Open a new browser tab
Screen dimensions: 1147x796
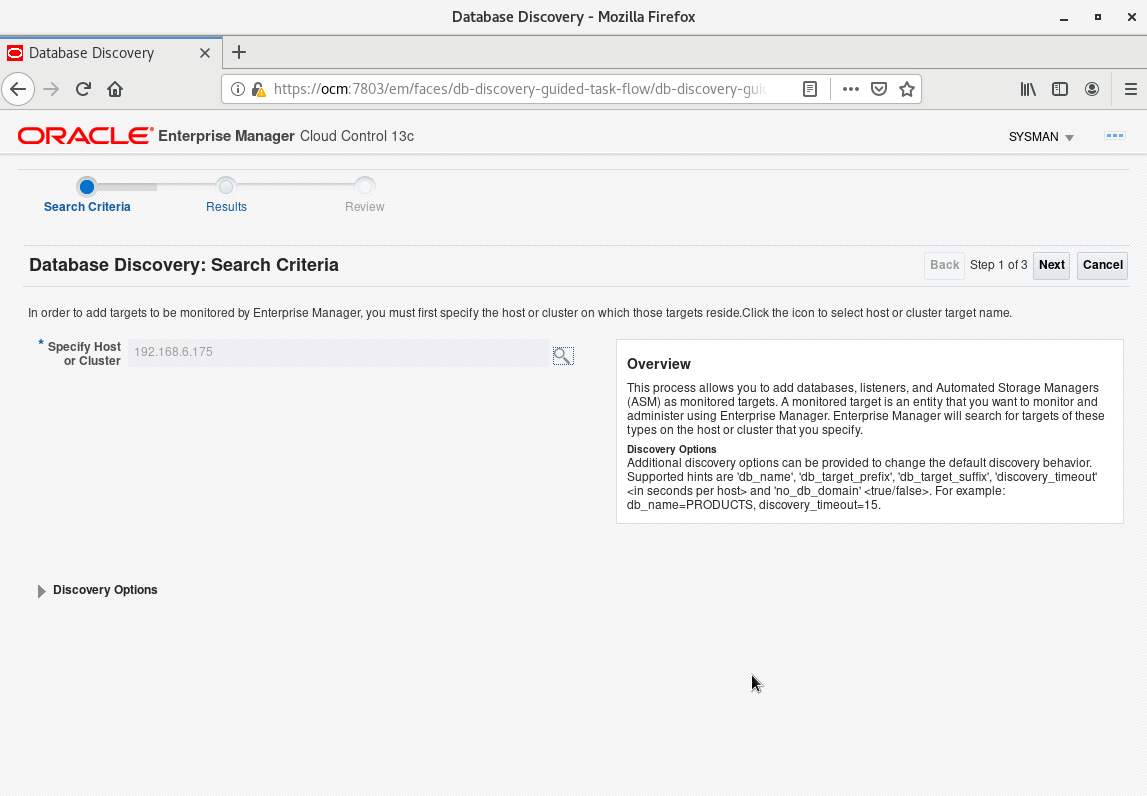point(238,52)
